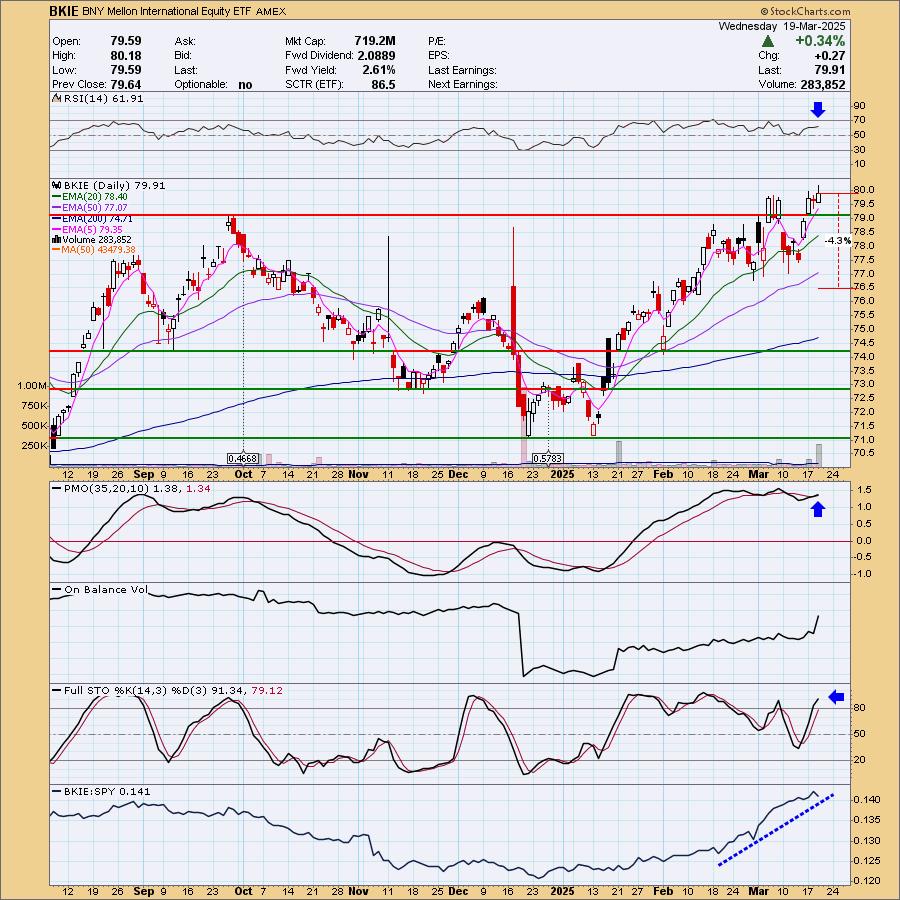The image size is (900, 900).
Task: Click the 80.0 price axis label
Action: click(x=864, y=190)
